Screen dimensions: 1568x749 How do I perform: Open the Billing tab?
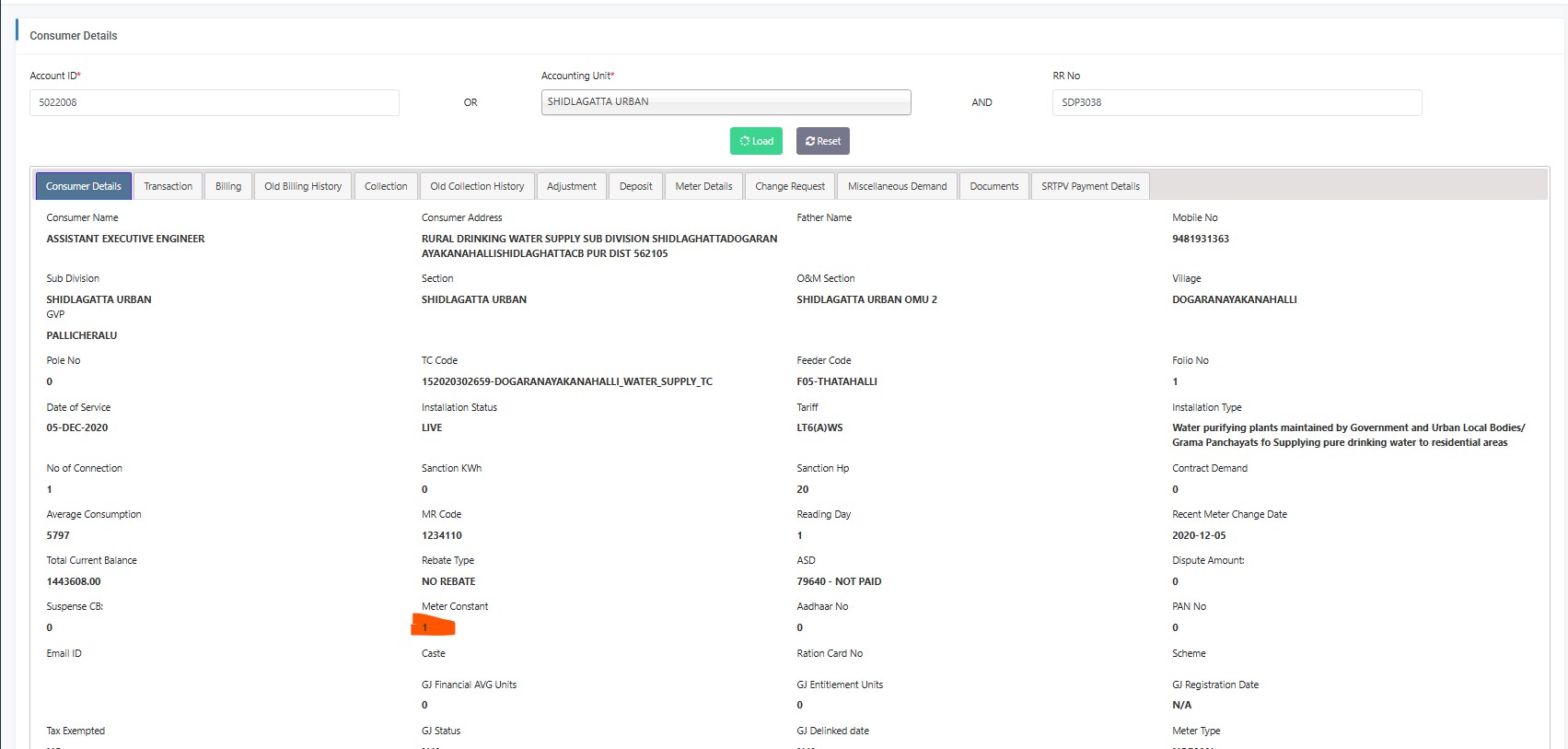tap(228, 186)
